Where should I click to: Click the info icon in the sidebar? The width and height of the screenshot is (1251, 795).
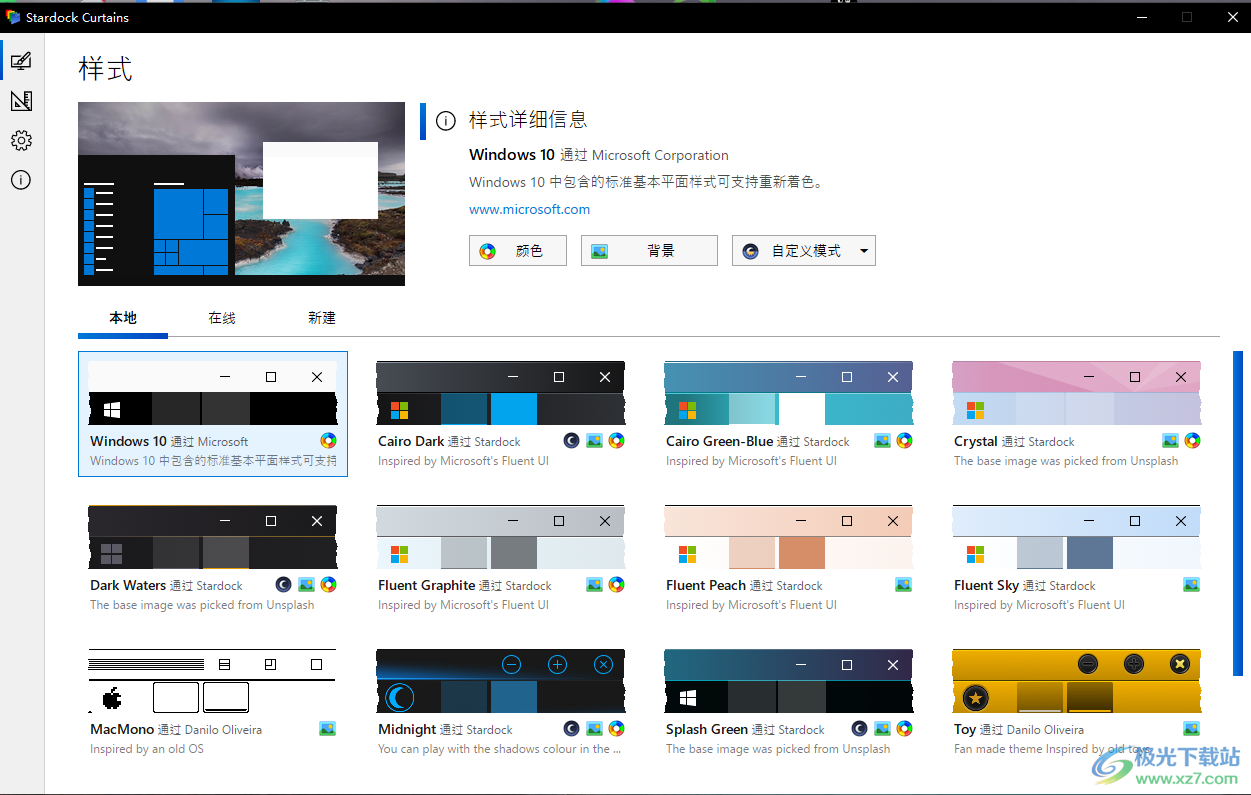tap(21, 180)
